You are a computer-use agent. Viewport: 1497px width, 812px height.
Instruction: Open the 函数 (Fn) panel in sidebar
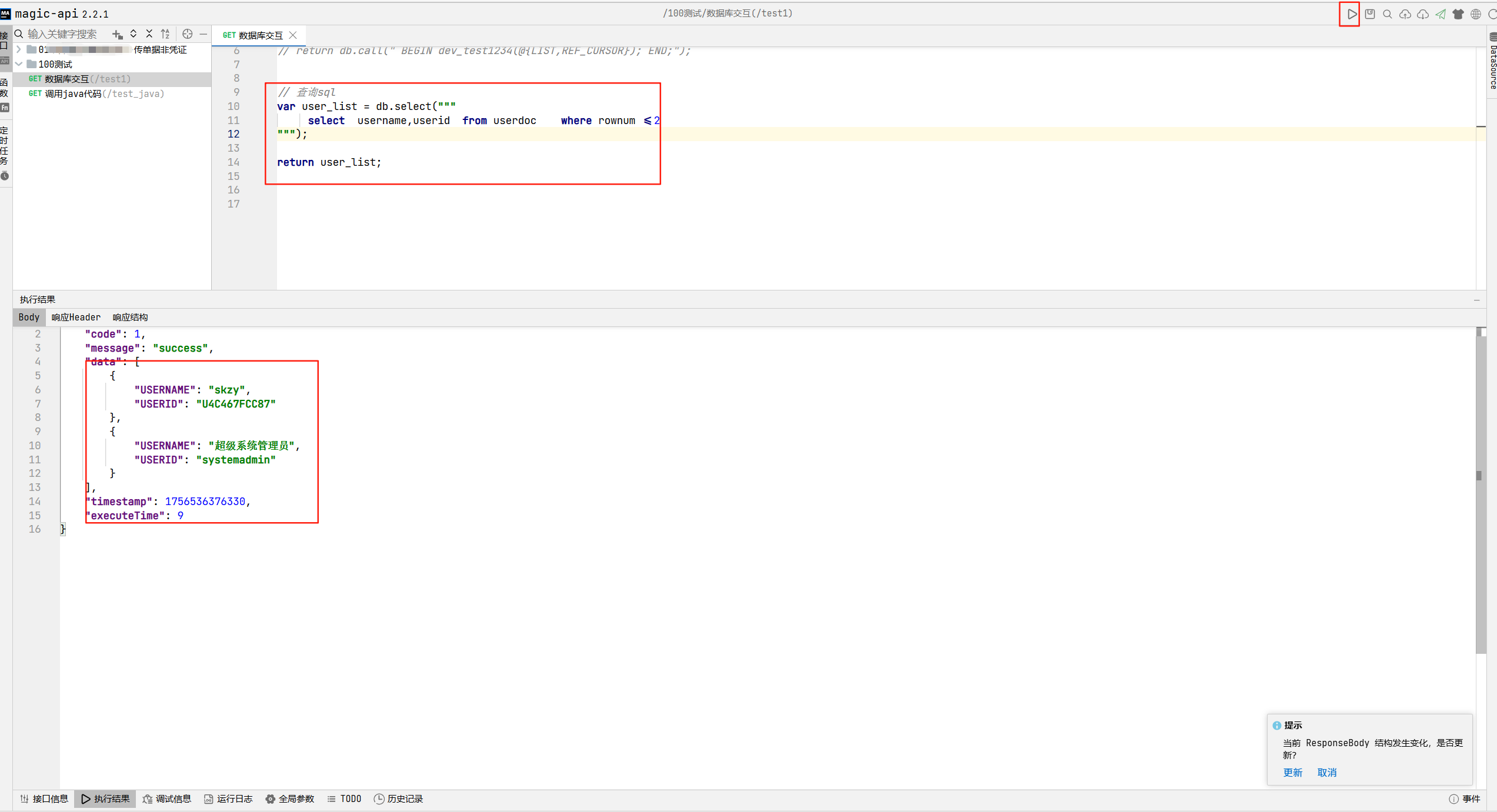(5, 94)
